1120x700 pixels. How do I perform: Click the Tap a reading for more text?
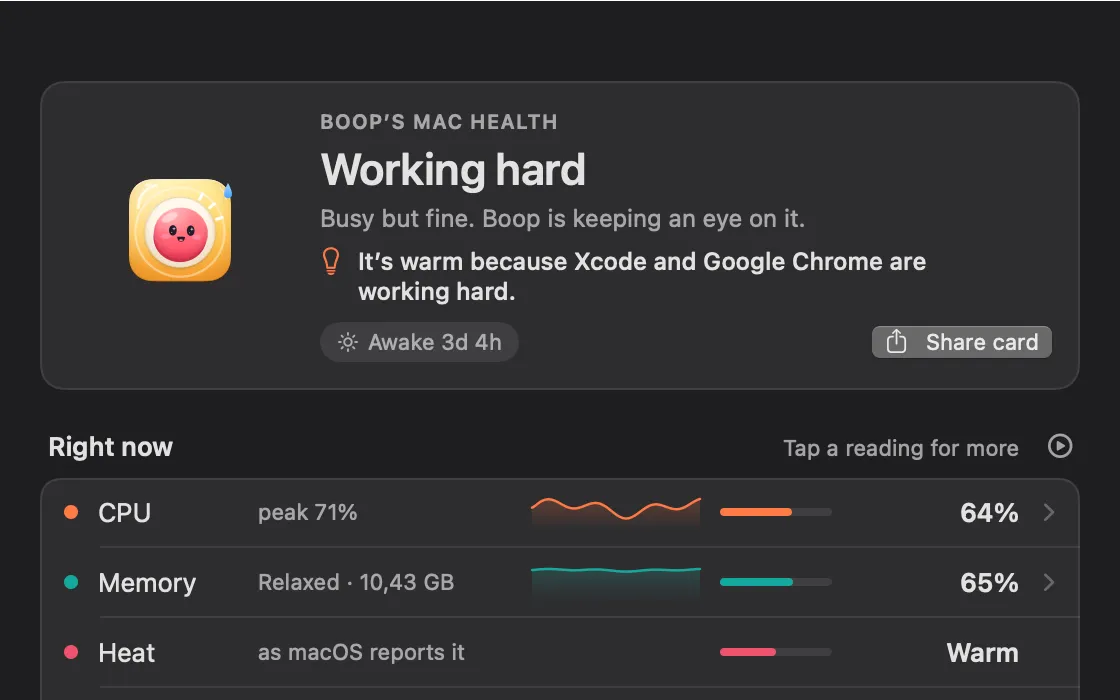[901, 448]
